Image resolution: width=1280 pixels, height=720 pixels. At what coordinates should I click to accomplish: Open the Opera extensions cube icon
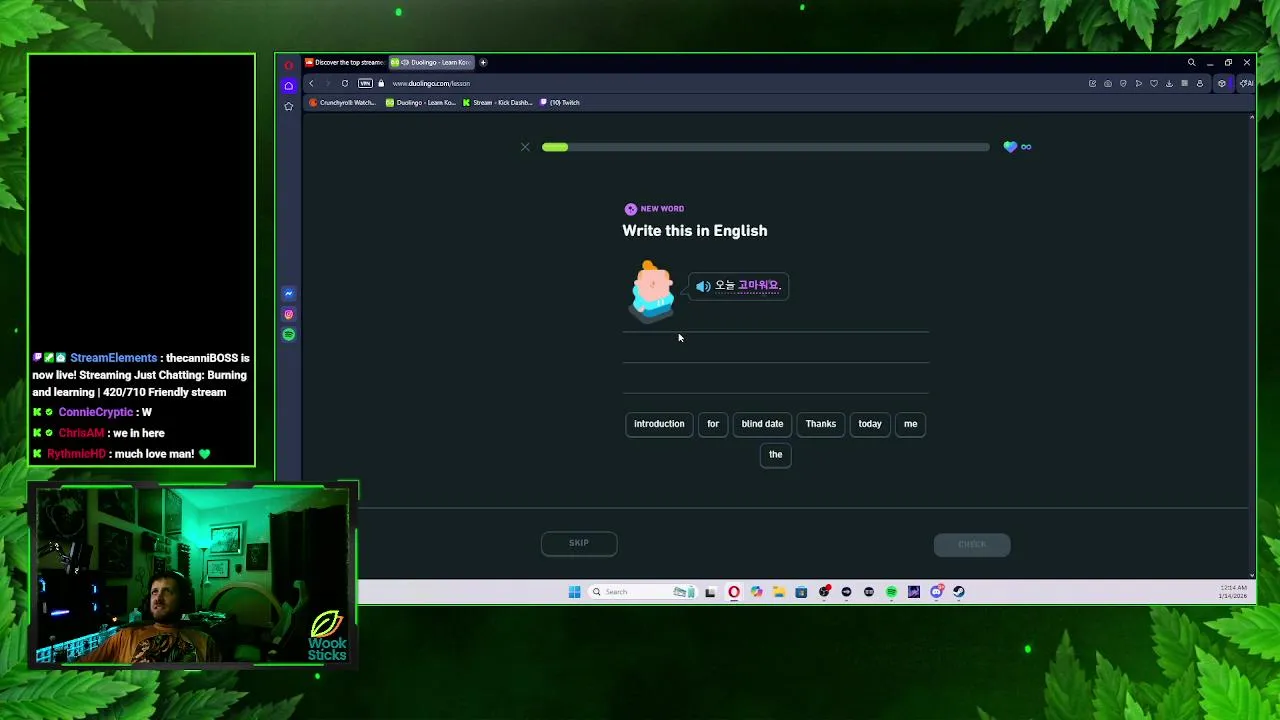[x=1222, y=83]
